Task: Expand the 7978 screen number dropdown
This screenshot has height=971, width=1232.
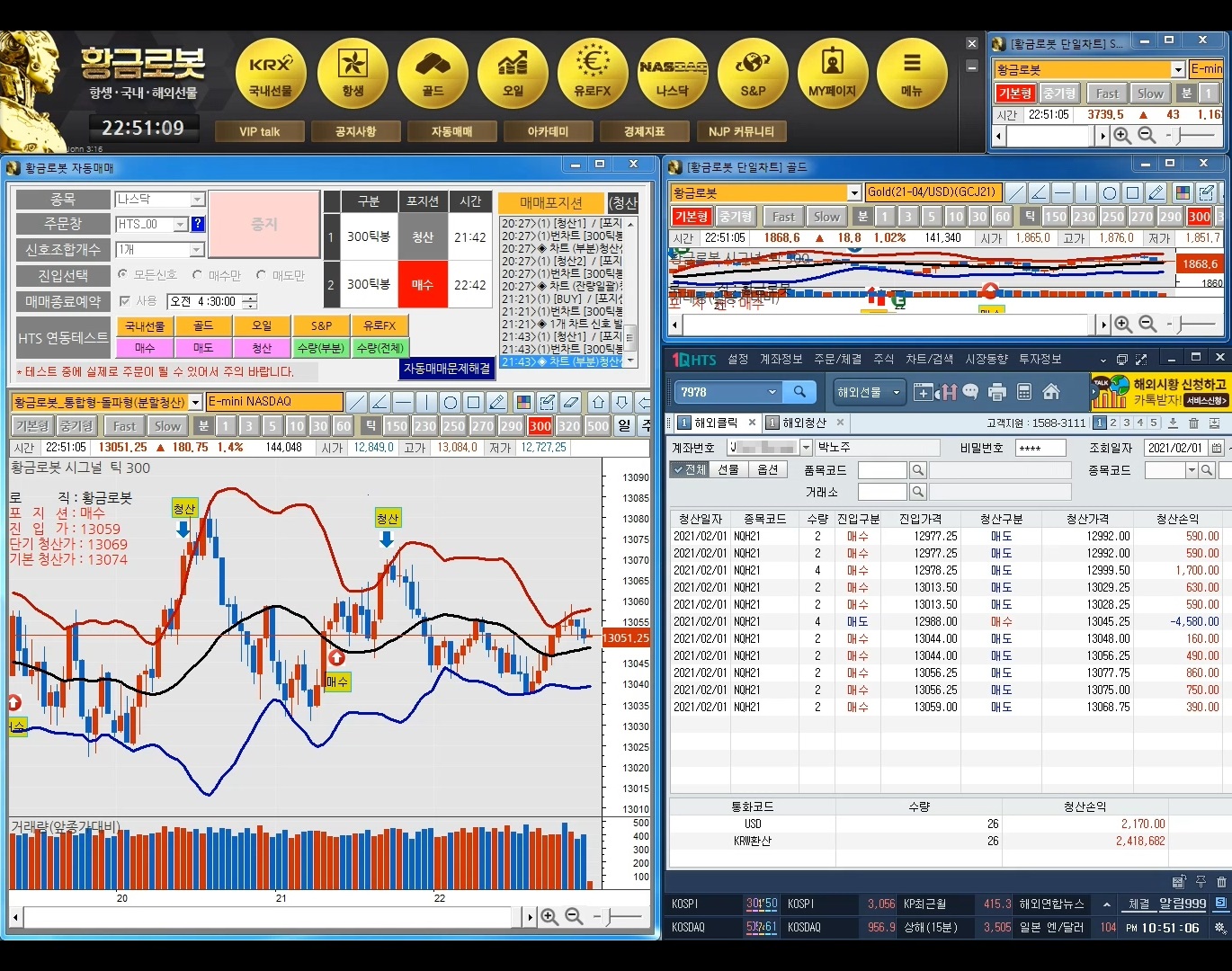Action: (x=772, y=392)
